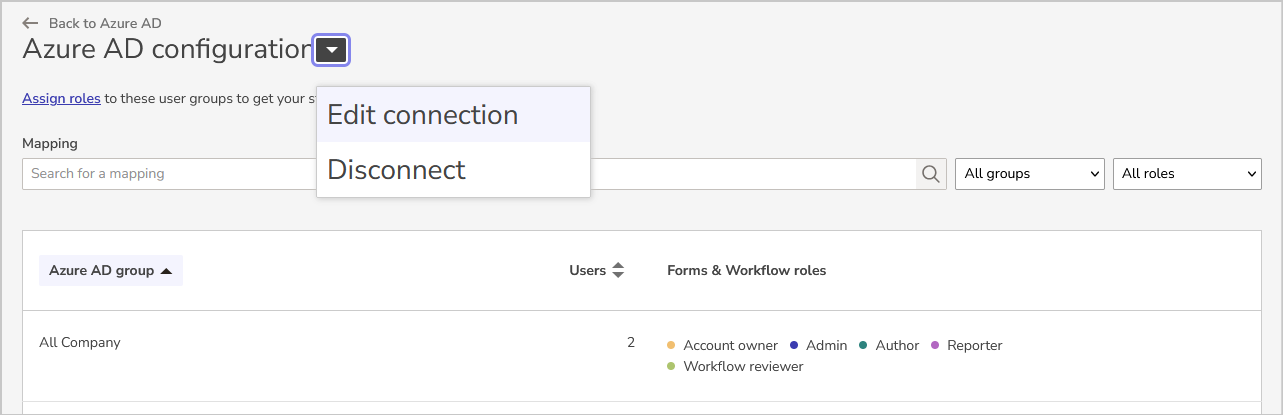Click the back arrow icon
This screenshot has height=415, width=1283.
(x=30, y=23)
